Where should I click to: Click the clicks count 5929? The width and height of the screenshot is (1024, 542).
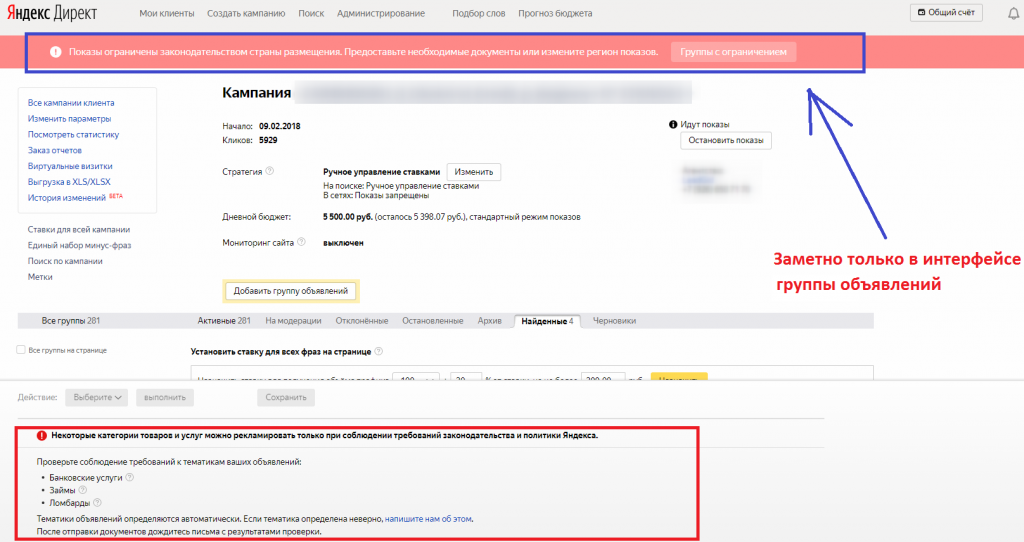click(x=268, y=140)
